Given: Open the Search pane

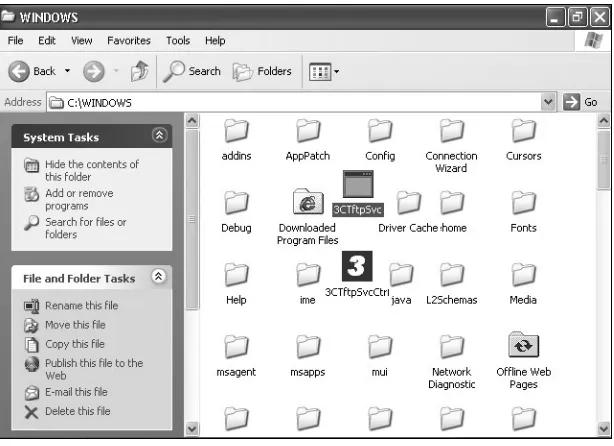Looking at the screenshot, I should point(192,71).
